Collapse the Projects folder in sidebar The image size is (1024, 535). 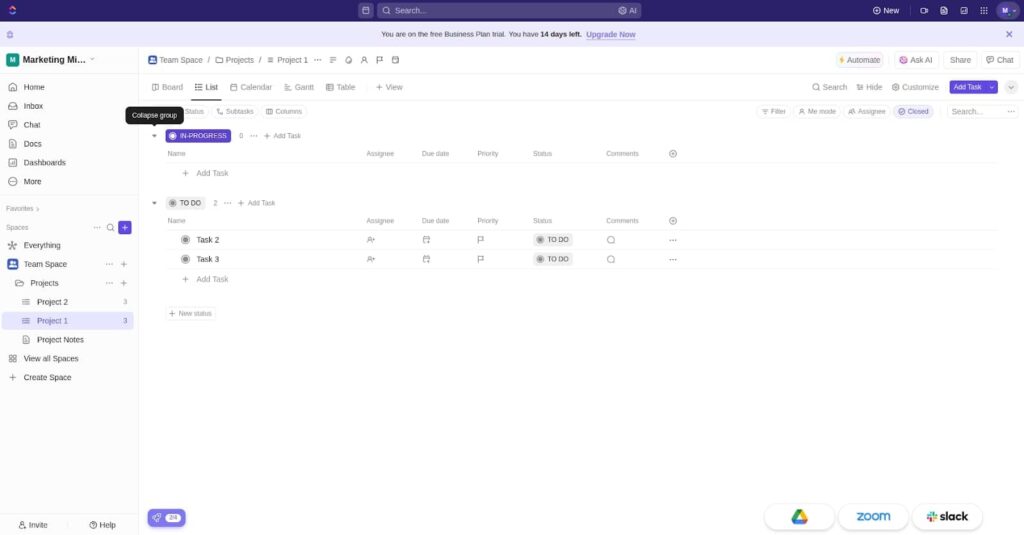(19, 284)
